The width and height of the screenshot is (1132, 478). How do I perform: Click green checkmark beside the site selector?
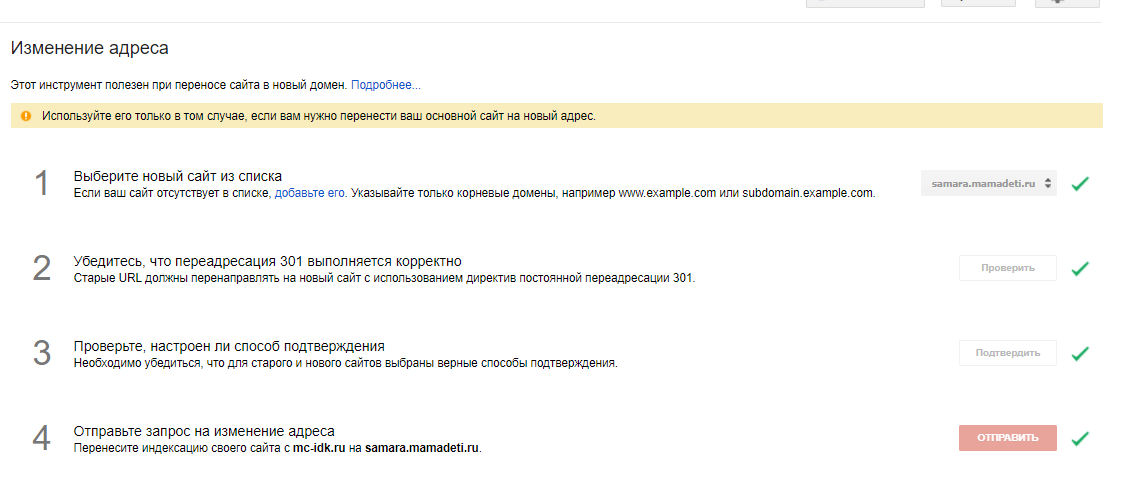(x=1080, y=184)
